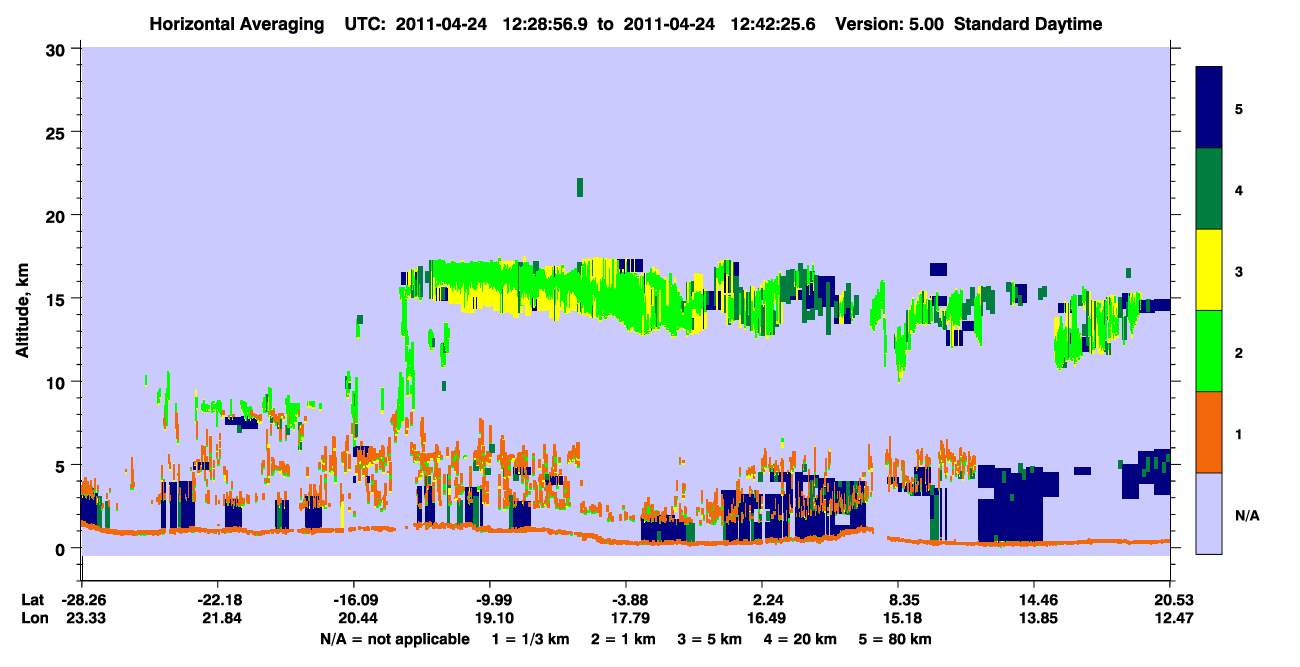This screenshot has height=667, width=1300.
Task: Click the latitude value -3.88
Action: (626, 600)
